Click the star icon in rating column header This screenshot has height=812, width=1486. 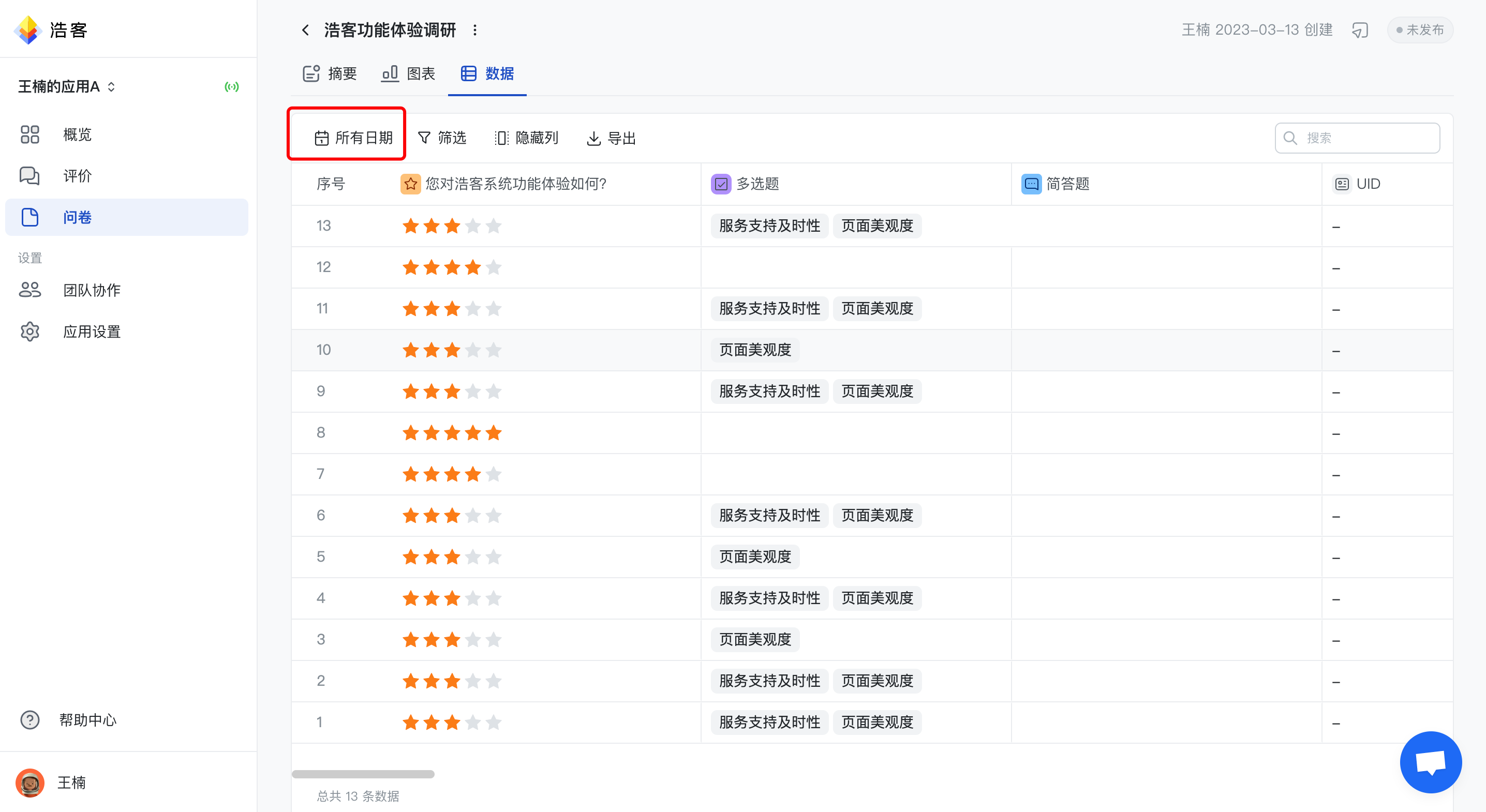[410, 184]
